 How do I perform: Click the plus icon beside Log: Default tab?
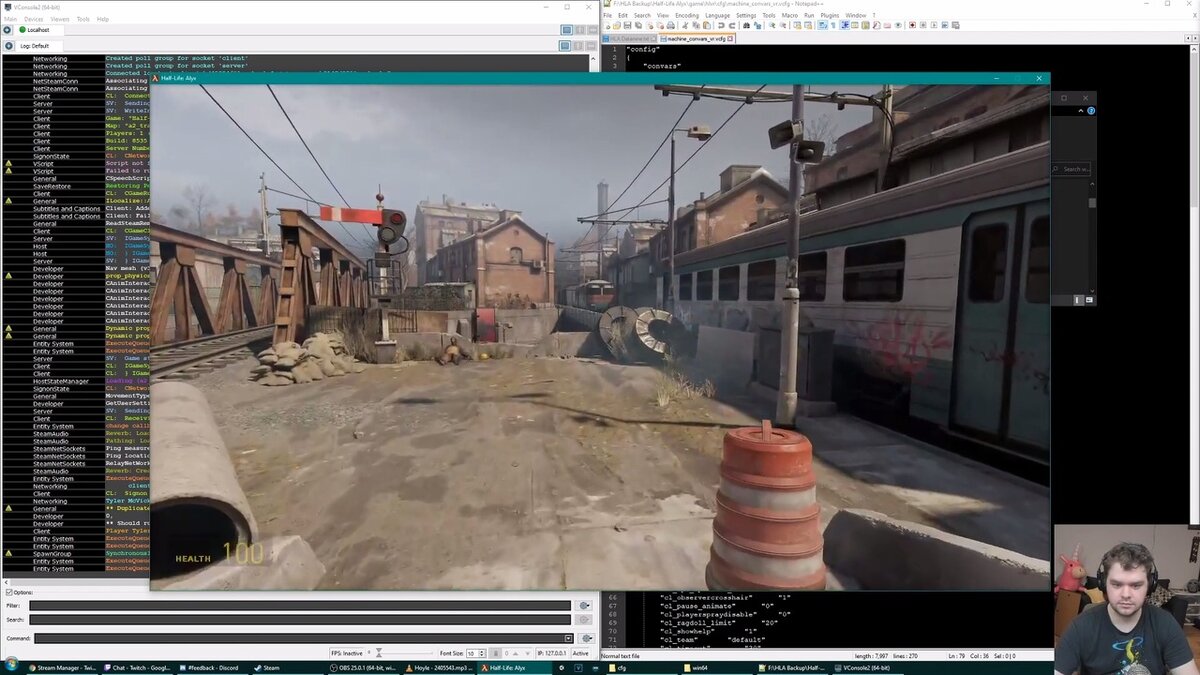click(x=8, y=46)
